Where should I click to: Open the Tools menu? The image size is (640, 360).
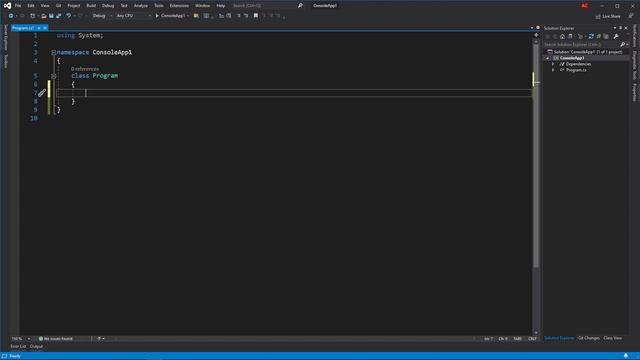click(159, 6)
